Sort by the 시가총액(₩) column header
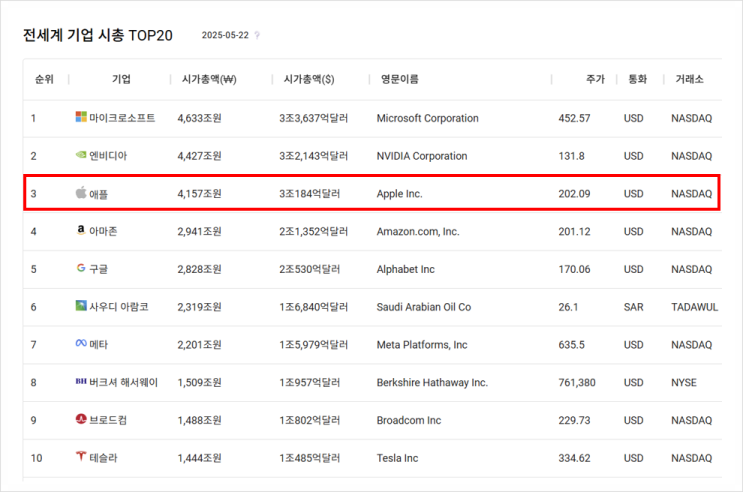The image size is (743, 492). pyautogui.click(x=209, y=79)
